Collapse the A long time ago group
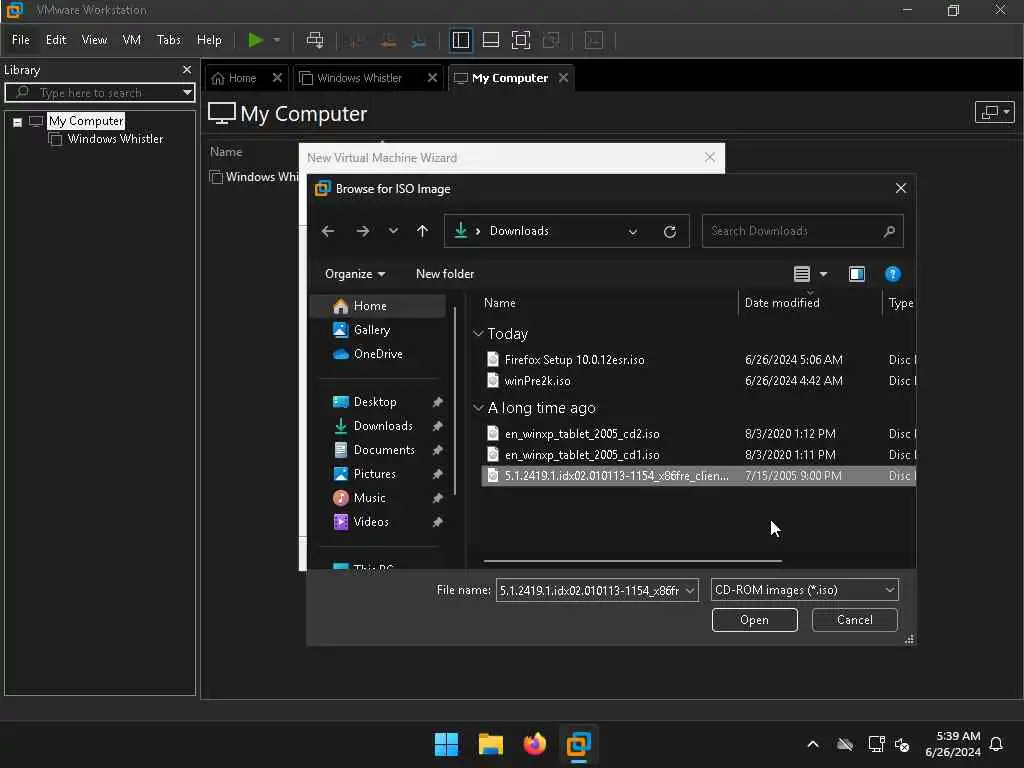The height and width of the screenshot is (768, 1024). point(478,408)
